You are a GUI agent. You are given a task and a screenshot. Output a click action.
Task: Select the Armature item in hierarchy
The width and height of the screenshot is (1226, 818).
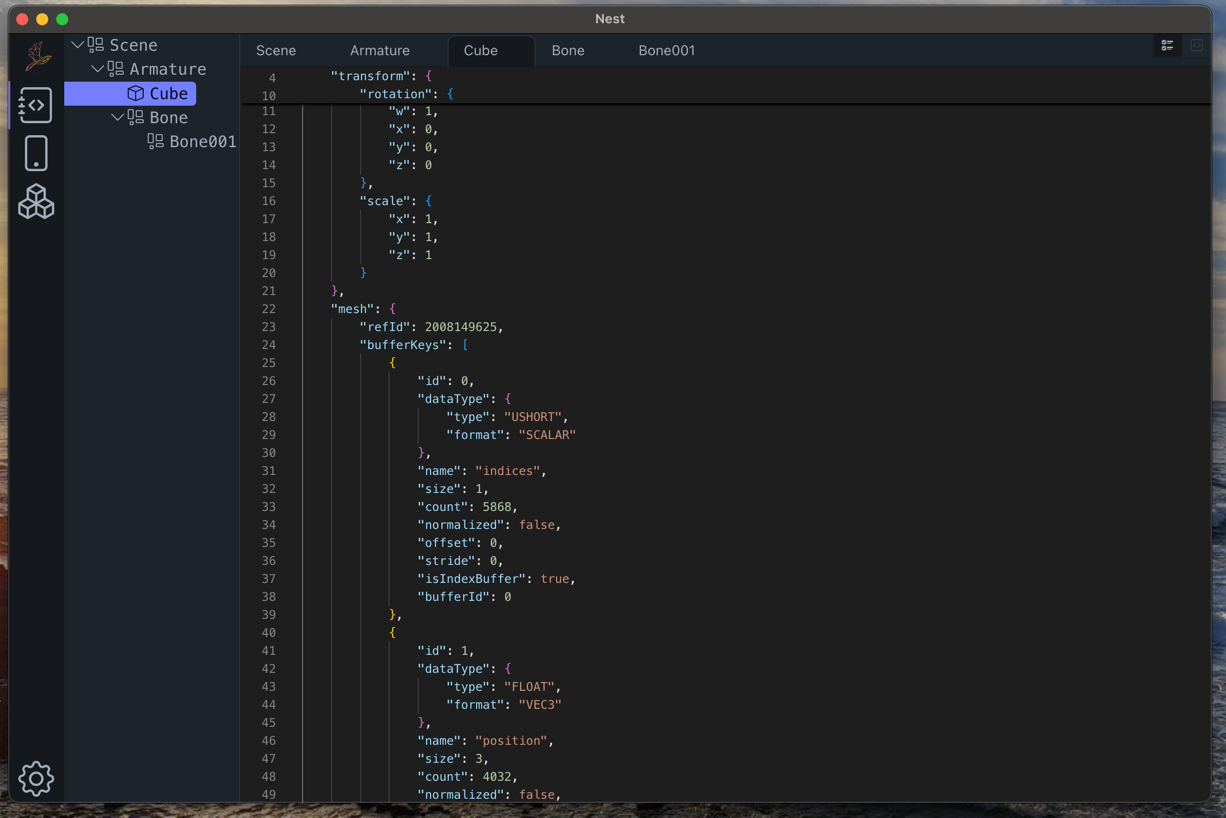click(167, 69)
